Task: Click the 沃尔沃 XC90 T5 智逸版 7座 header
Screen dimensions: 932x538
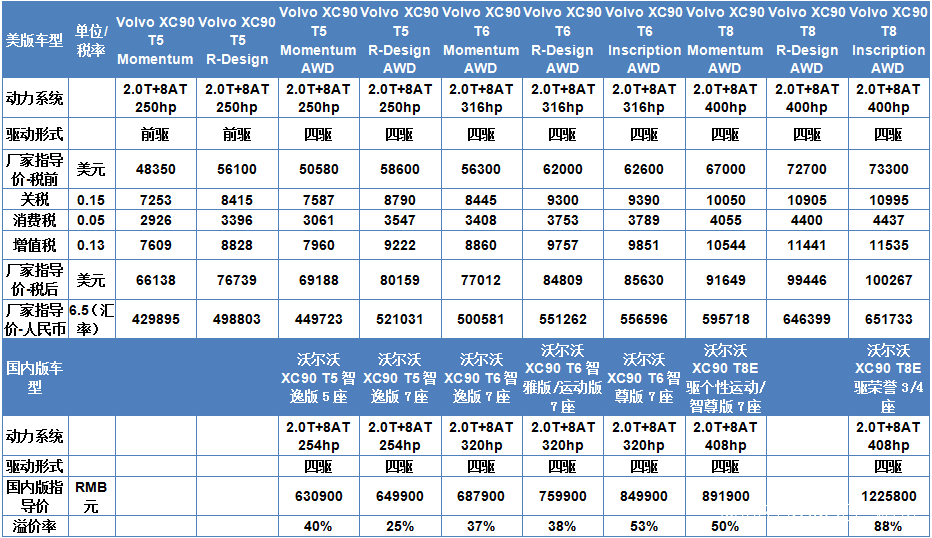Action: coord(399,378)
